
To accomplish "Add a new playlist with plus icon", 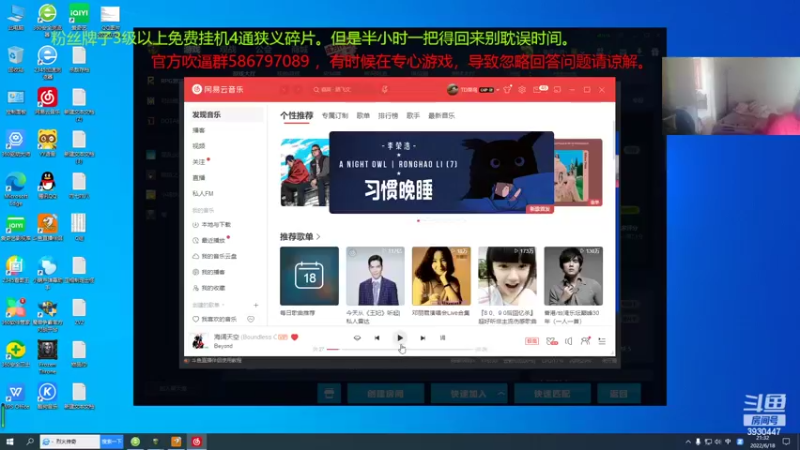I will click(256, 305).
